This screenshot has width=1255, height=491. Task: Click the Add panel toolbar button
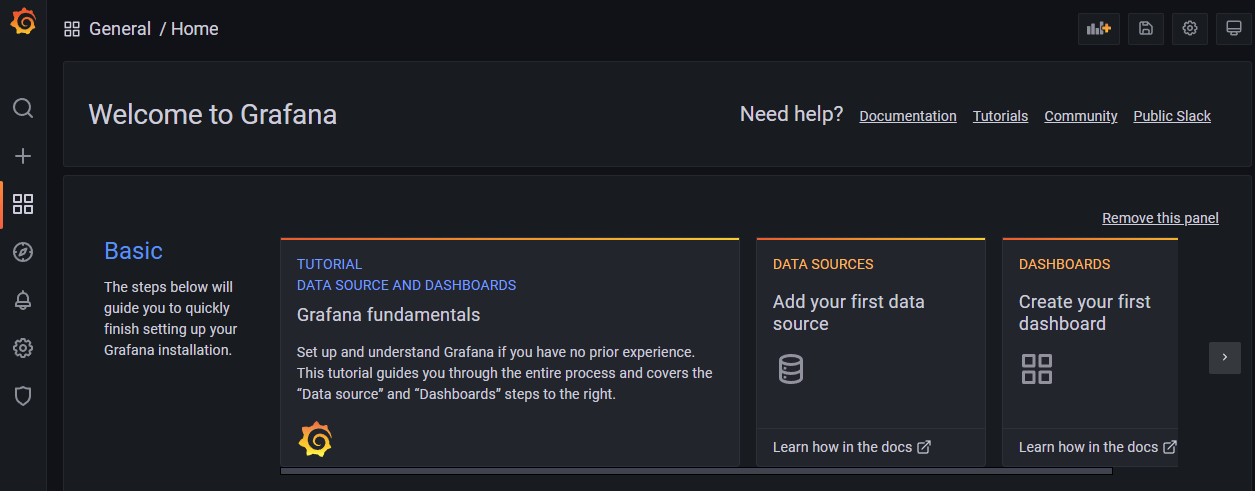1099,29
